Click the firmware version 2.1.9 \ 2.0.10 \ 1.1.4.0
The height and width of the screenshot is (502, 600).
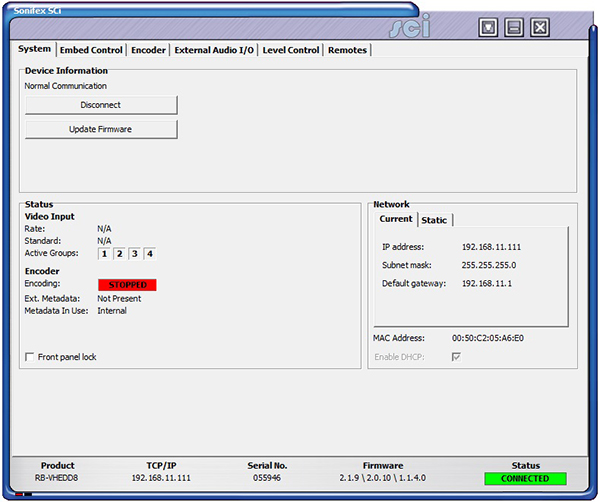click(x=382, y=478)
